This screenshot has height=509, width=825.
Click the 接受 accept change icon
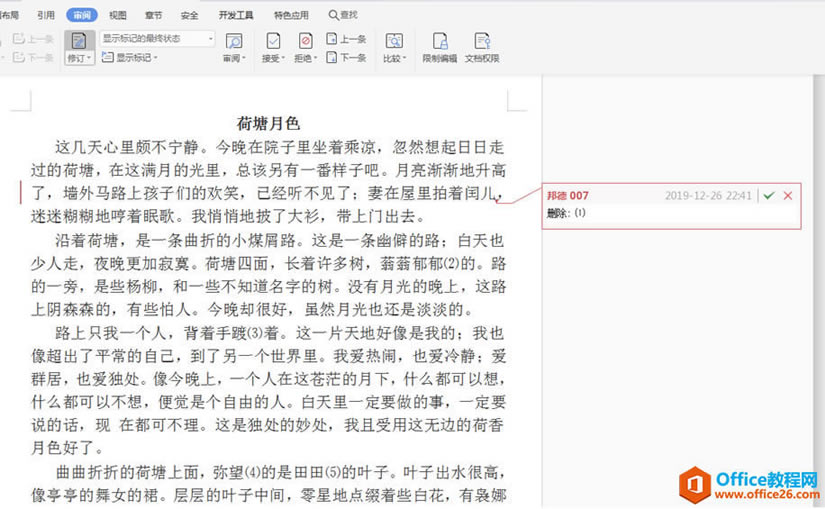273,41
